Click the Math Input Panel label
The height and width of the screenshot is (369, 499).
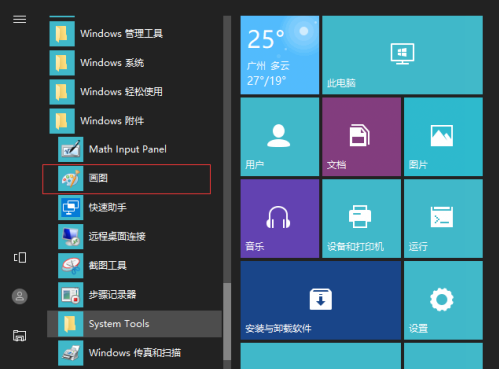point(128,149)
